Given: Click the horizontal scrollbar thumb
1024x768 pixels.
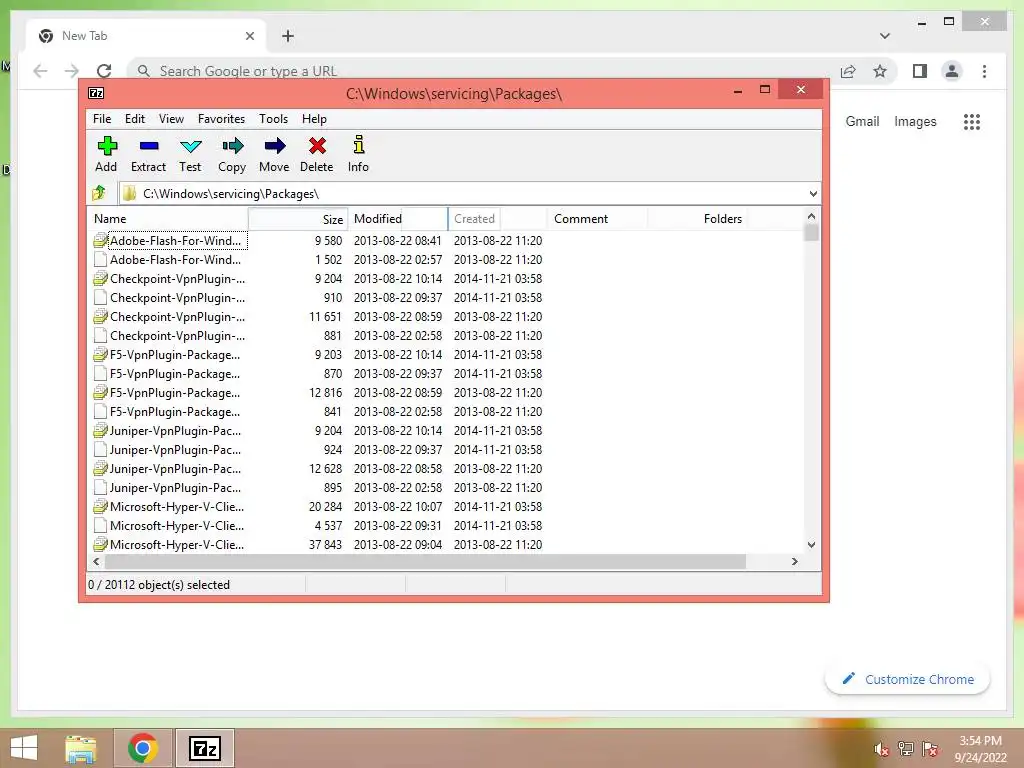Looking at the screenshot, I should pyautogui.click(x=425, y=561).
